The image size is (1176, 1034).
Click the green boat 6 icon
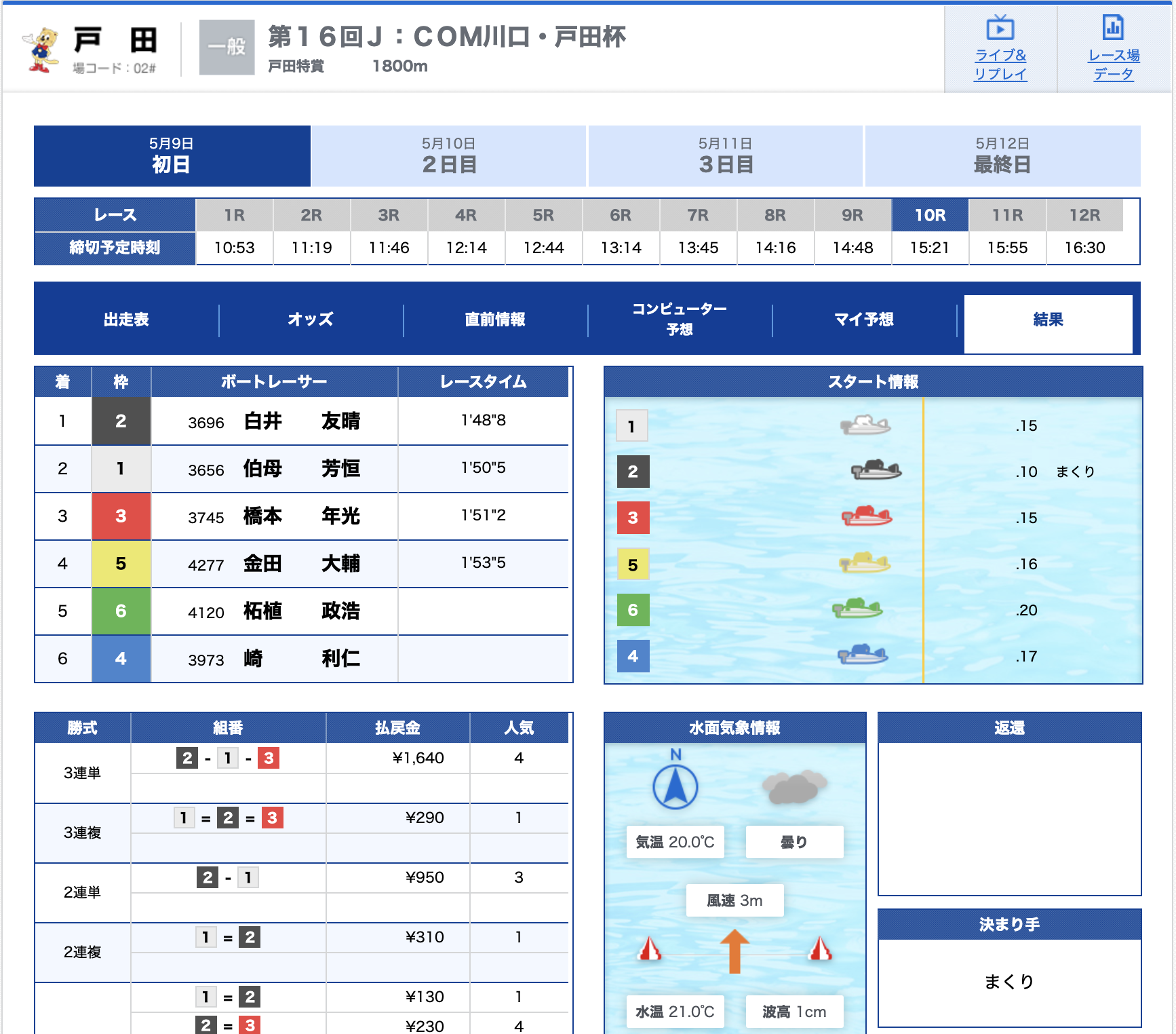857,609
